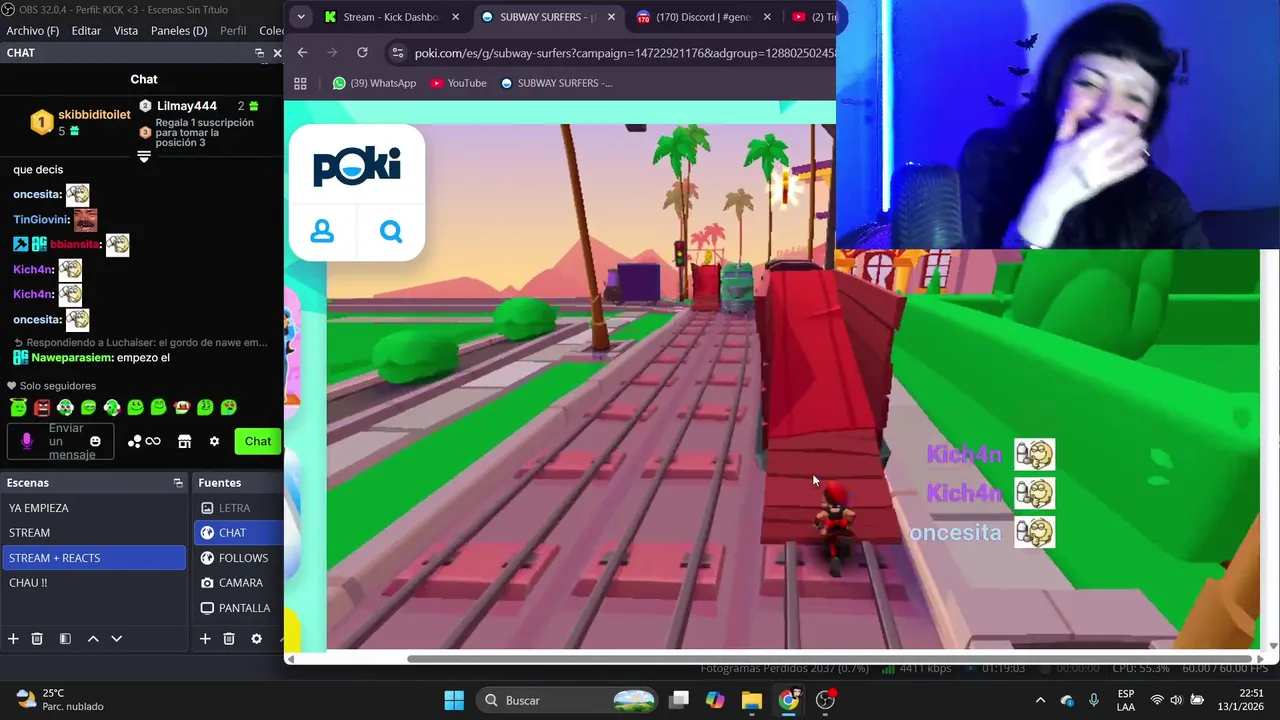Open the SUBWAY SURFERS bookmark
The height and width of the screenshot is (720, 1280).
(556, 83)
